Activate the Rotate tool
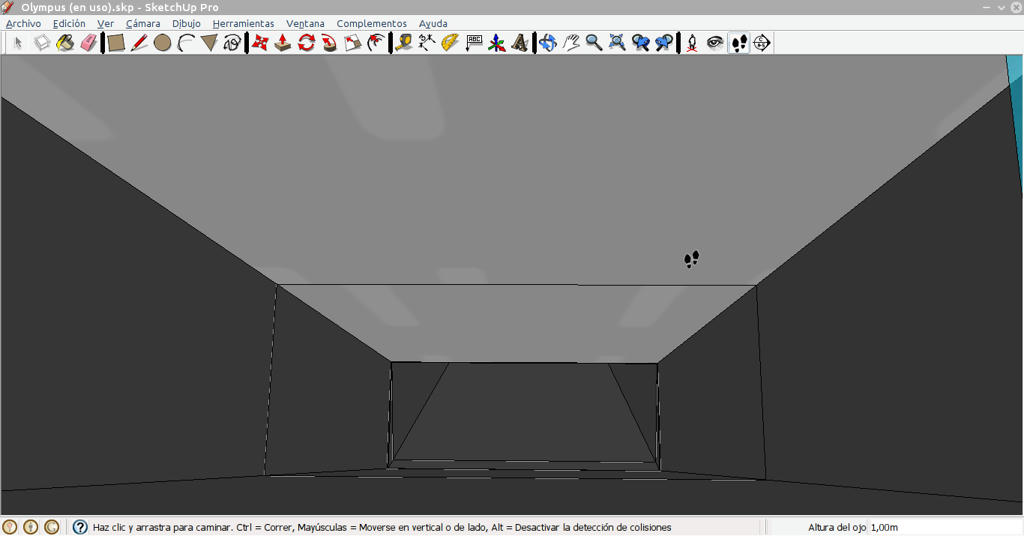The height and width of the screenshot is (536, 1024). [306, 43]
